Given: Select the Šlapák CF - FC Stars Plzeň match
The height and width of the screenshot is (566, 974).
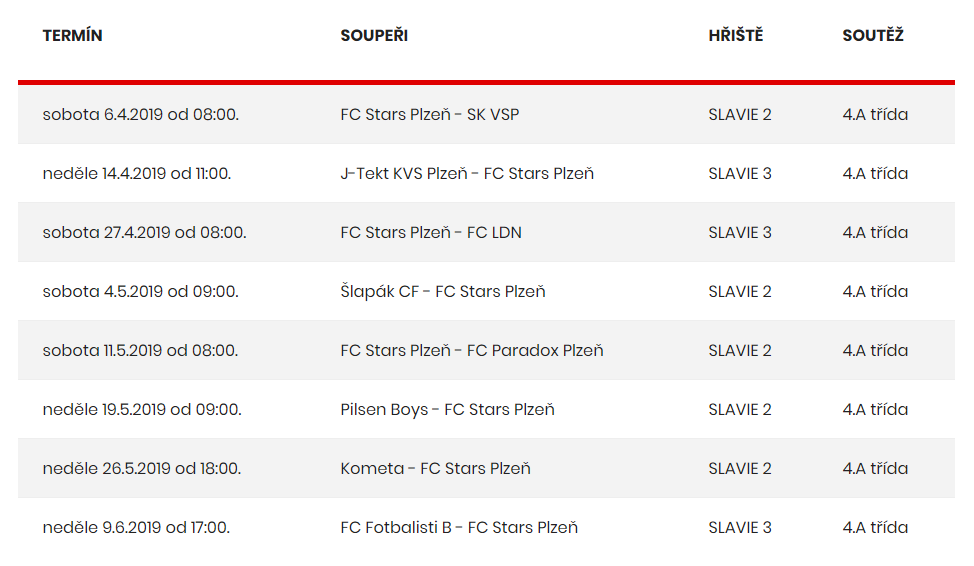Looking at the screenshot, I should click(x=443, y=291).
